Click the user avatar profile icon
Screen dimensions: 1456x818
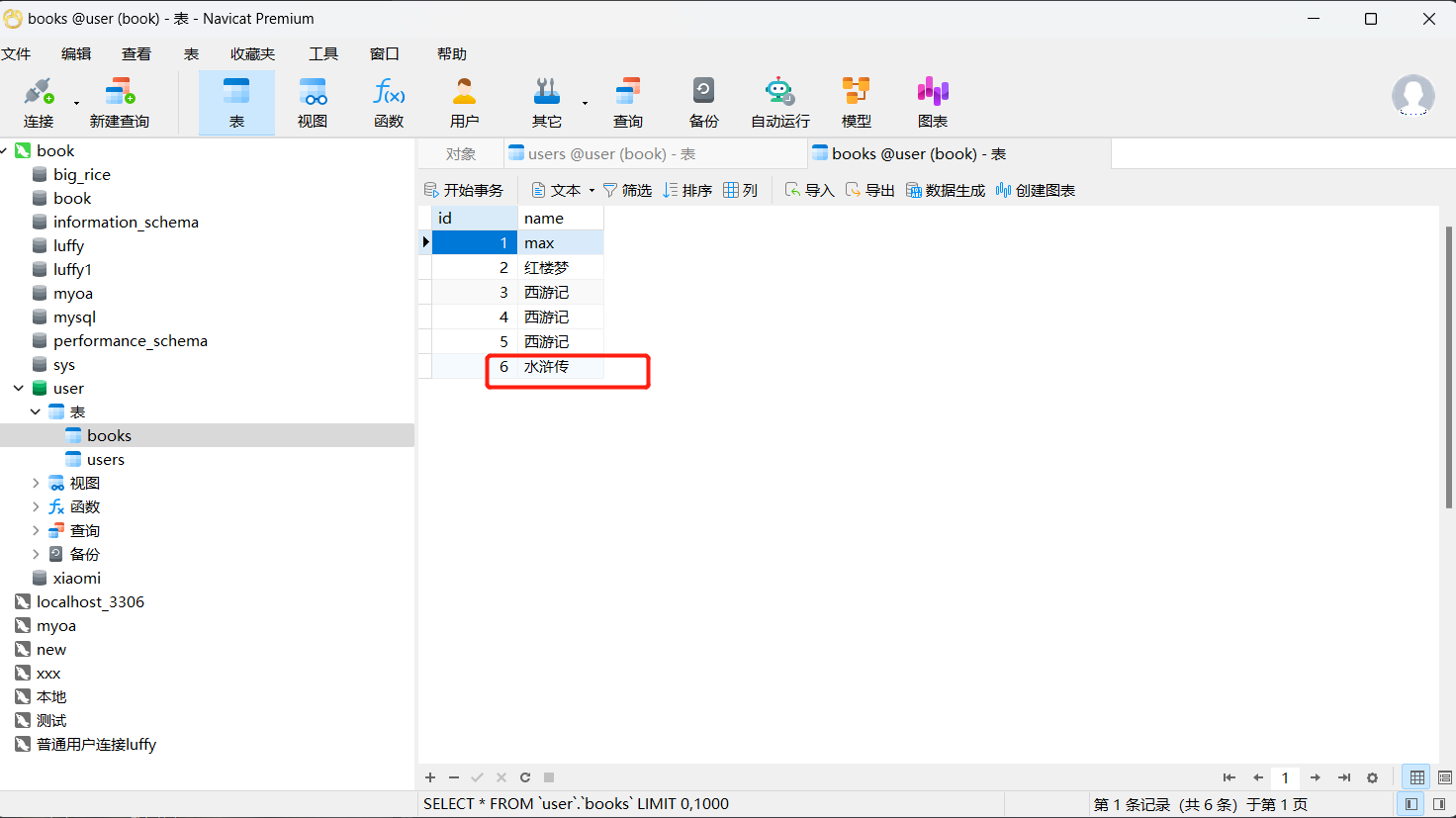pos(1412,96)
